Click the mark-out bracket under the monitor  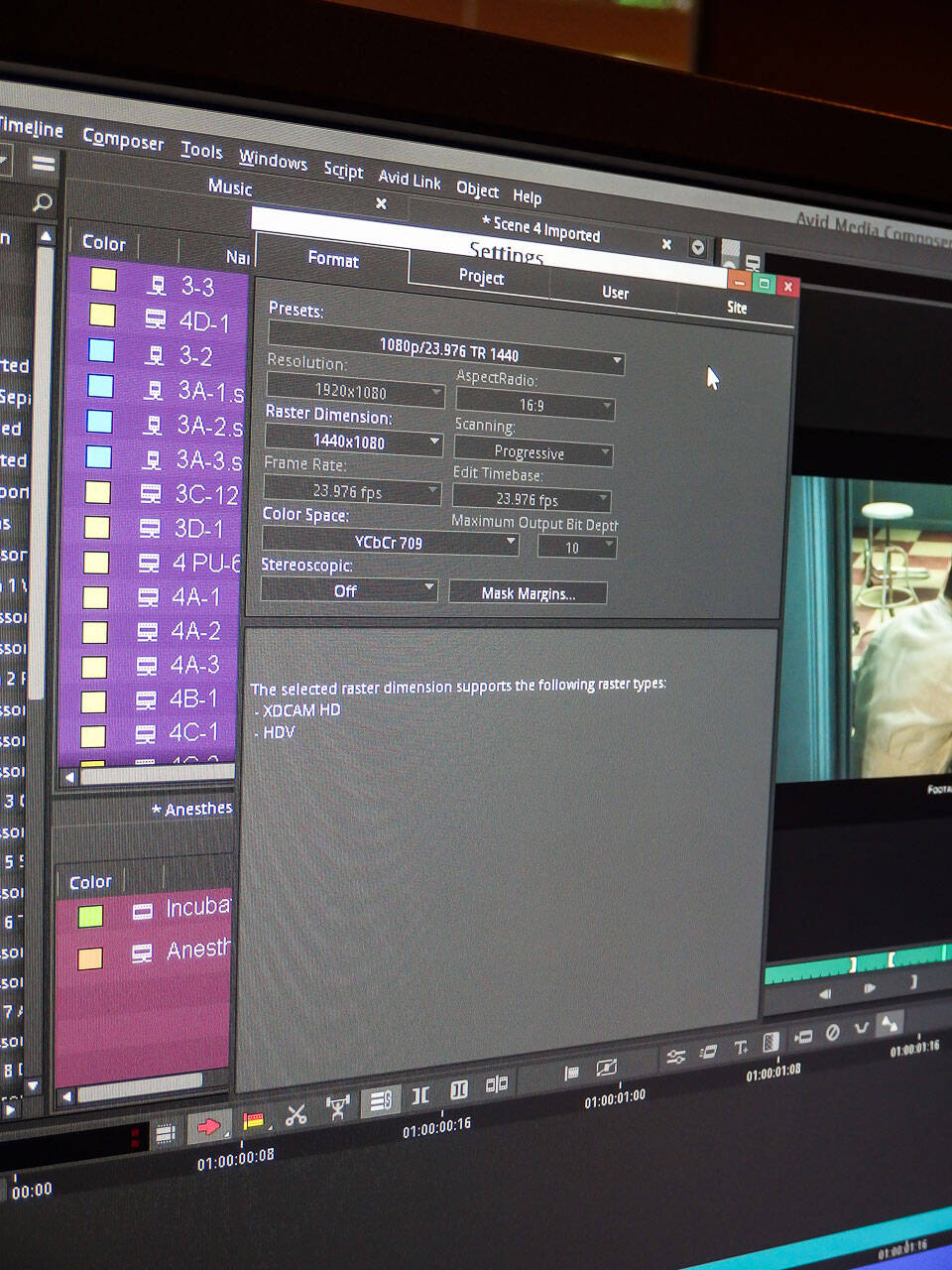(x=913, y=981)
